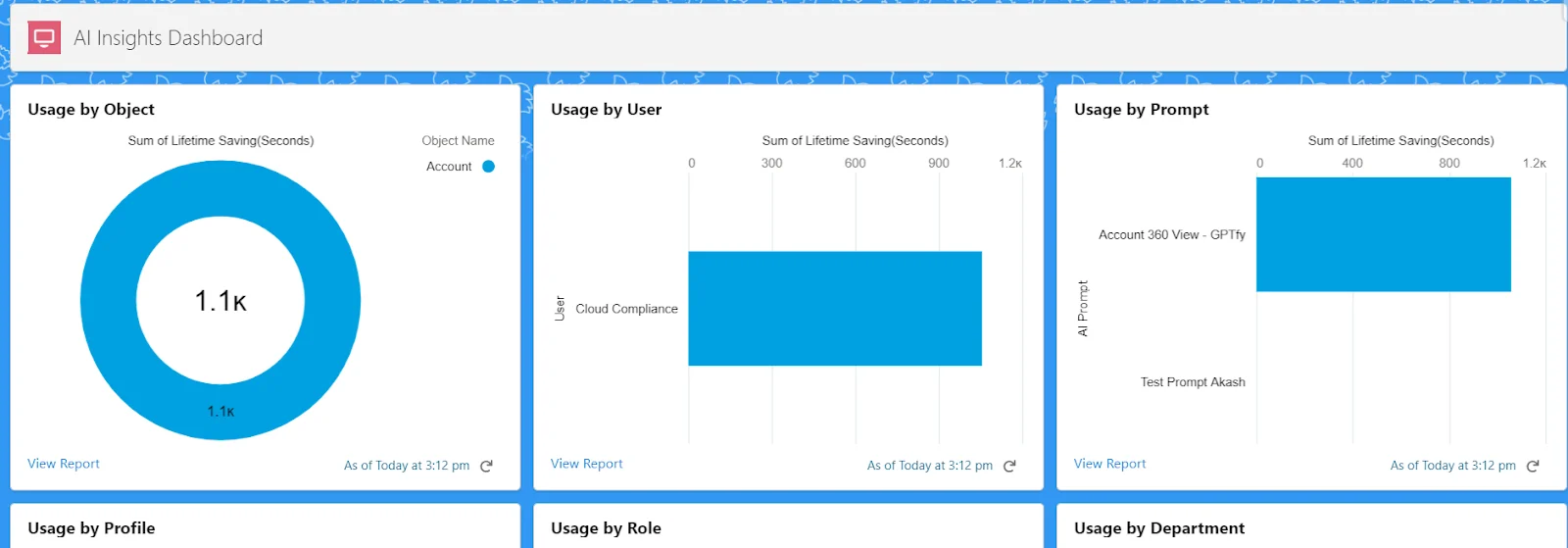
Task: Click the Usage by Object card title
Action: pos(91,110)
